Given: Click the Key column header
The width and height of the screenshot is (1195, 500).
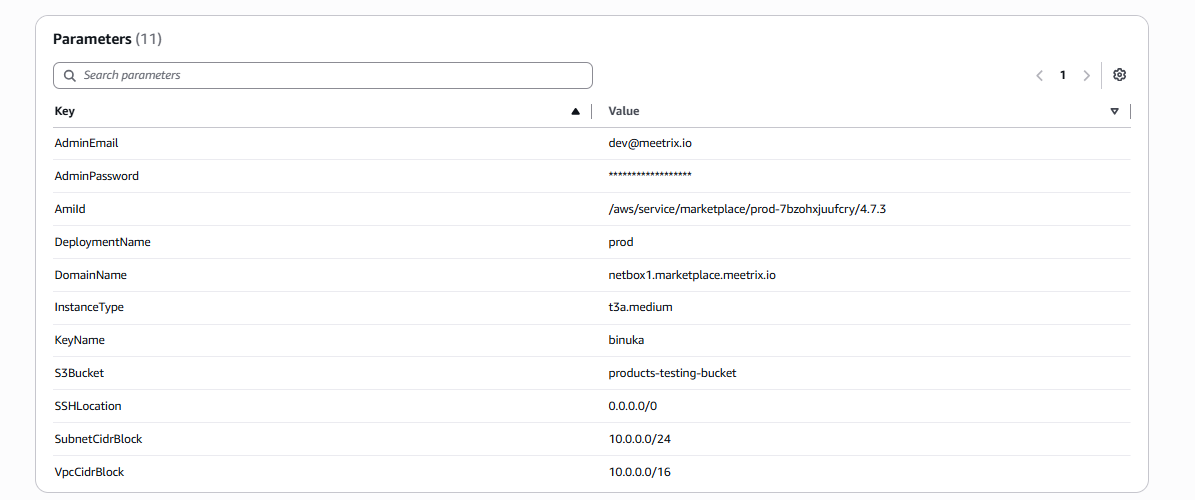Looking at the screenshot, I should pos(65,111).
